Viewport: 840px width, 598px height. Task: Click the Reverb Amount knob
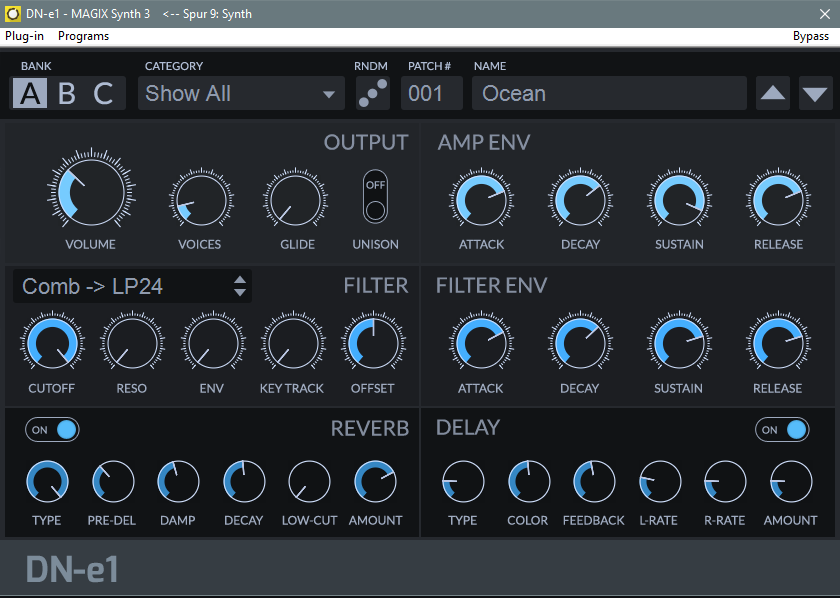(x=376, y=482)
